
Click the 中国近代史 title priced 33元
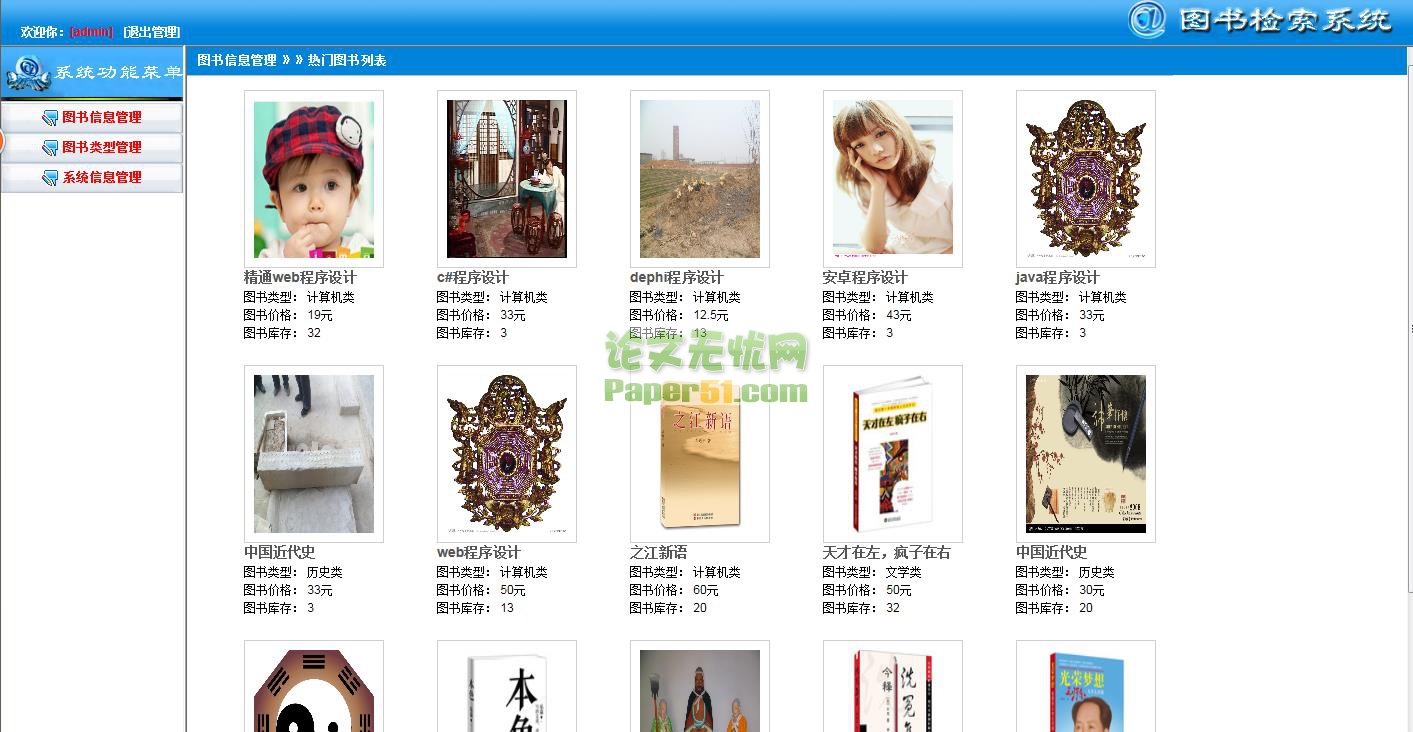click(280, 552)
